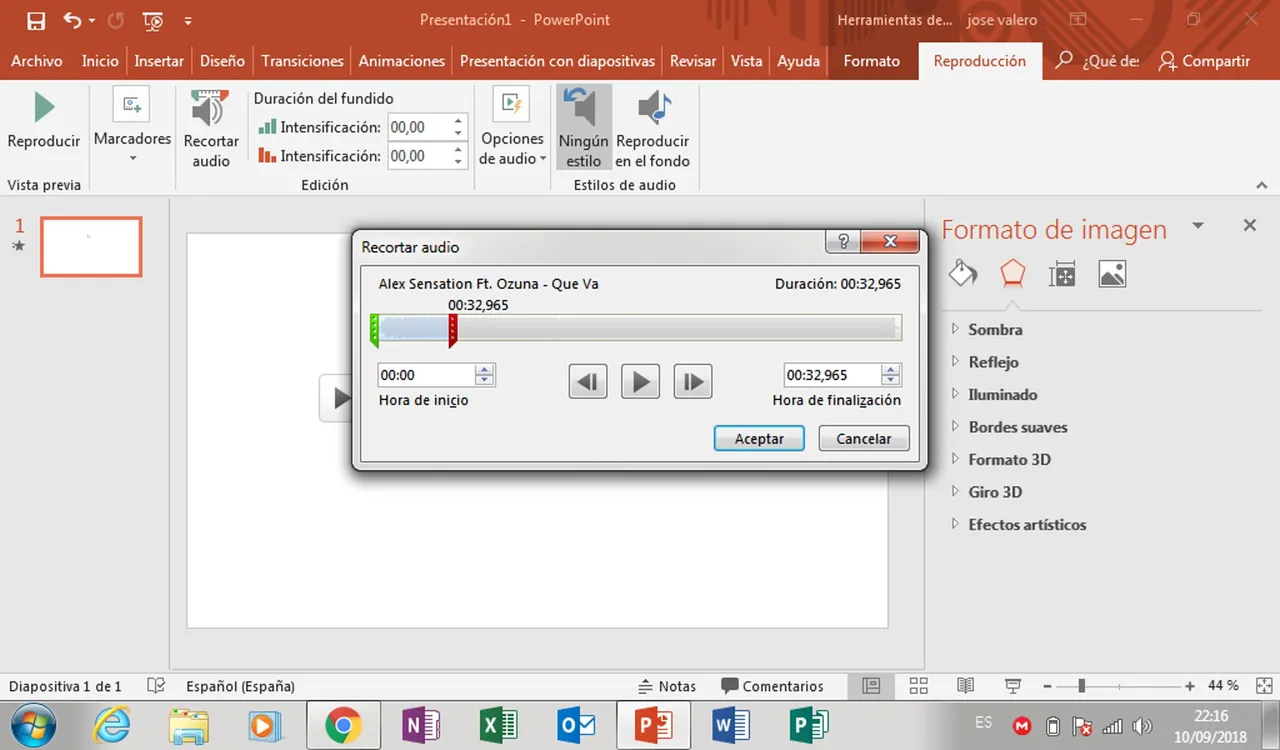The width and height of the screenshot is (1280, 750).
Task: Click the Reproducir preview play icon
Action: pos(43,108)
